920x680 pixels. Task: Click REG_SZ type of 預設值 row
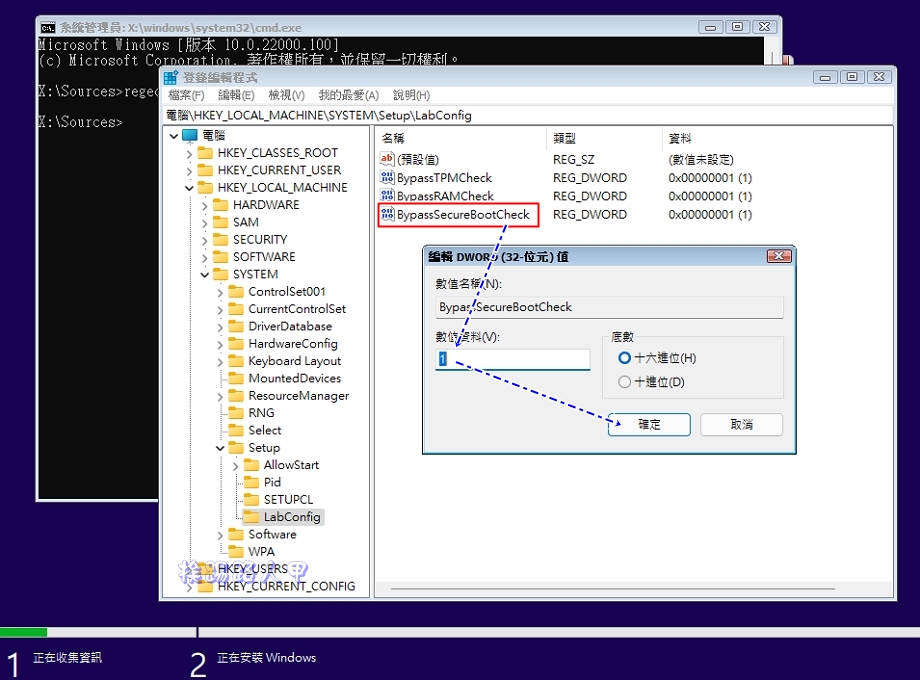click(x=574, y=160)
